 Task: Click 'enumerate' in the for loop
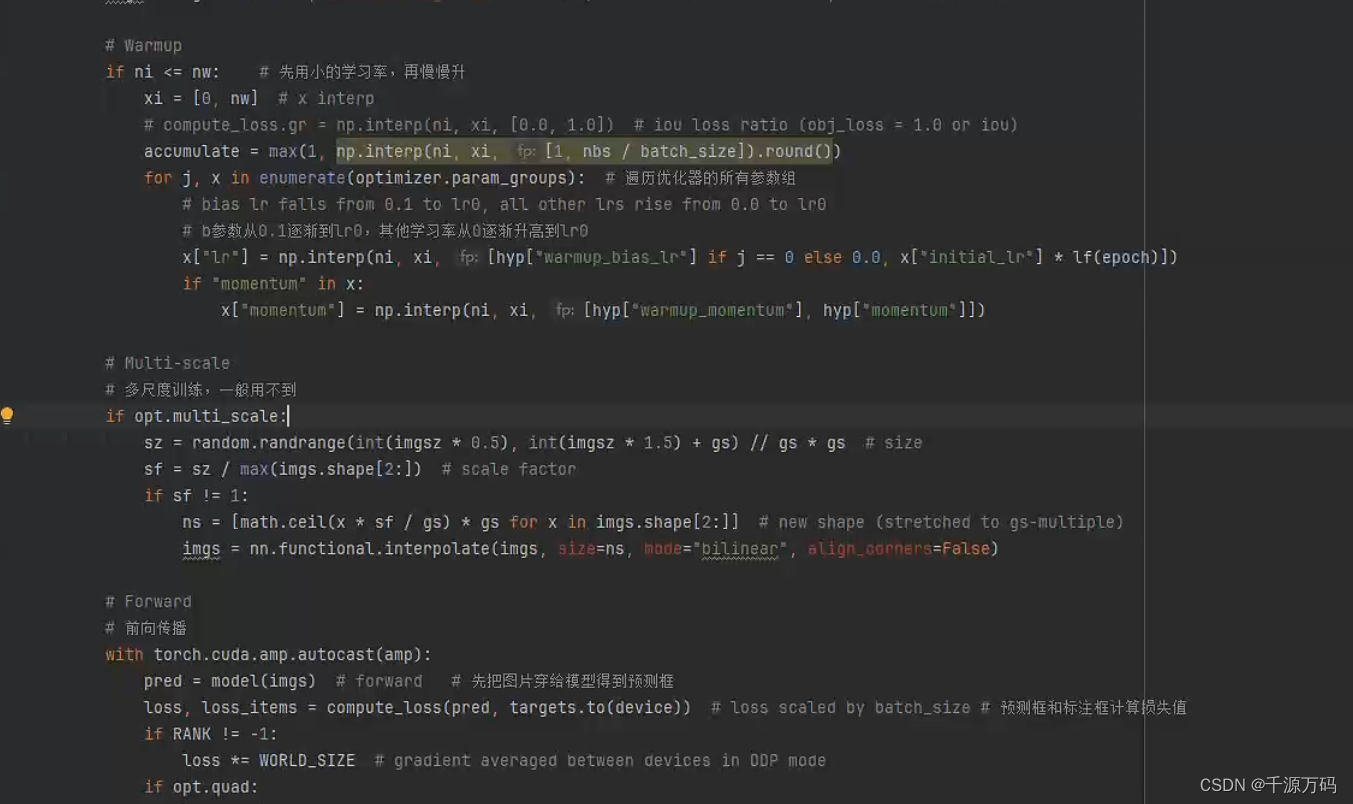click(x=302, y=178)
